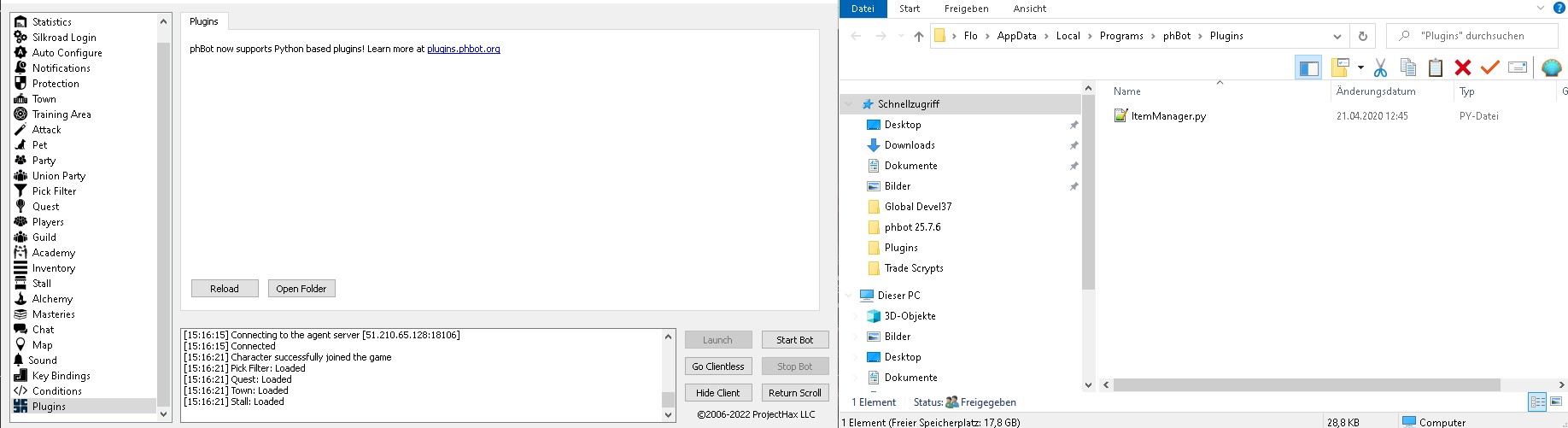
Task: Click the clipboard paste icon
Action: pos(1436,67)
